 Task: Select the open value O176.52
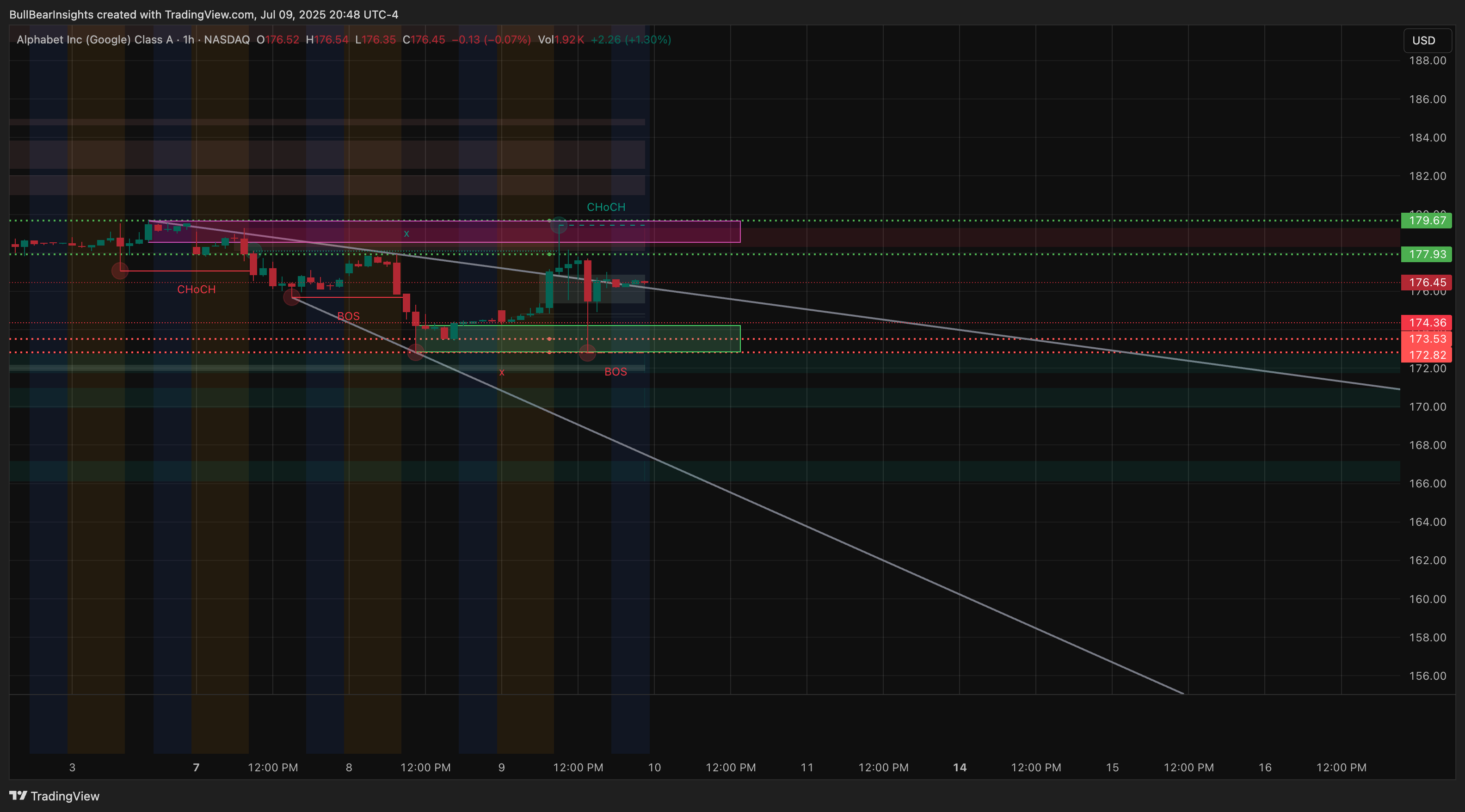click(x=277, y=40)
